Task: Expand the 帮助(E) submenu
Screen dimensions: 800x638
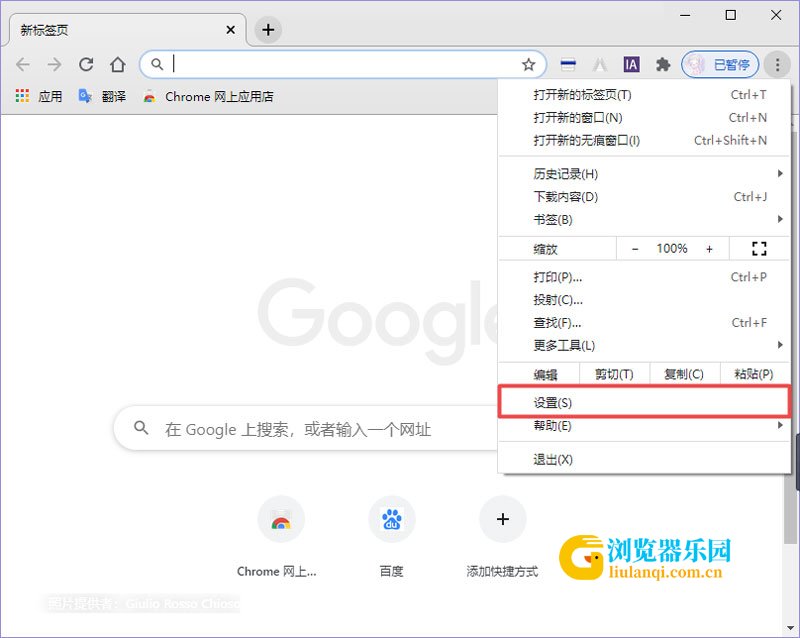Action: [644, 426]
